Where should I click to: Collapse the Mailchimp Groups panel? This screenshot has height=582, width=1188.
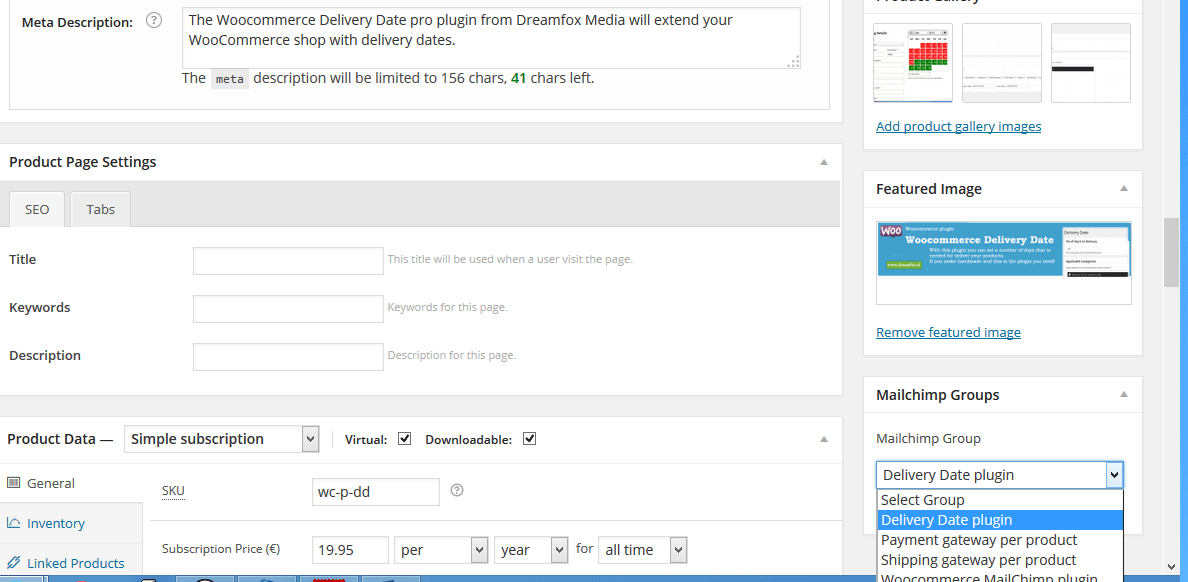pyautogui.click(x=1124, y=395)
